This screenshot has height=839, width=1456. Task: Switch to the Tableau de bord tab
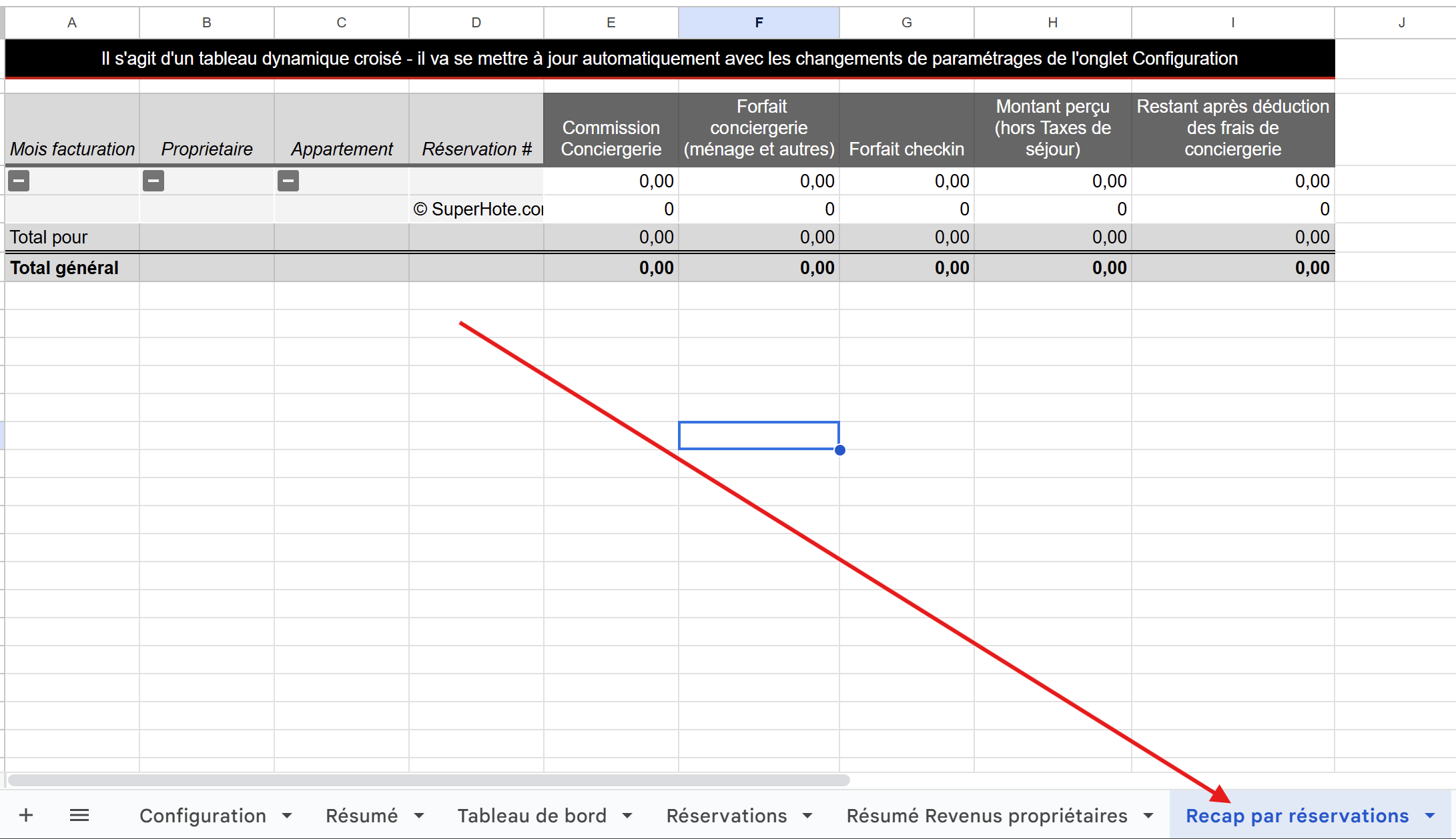tap(531, 816)
